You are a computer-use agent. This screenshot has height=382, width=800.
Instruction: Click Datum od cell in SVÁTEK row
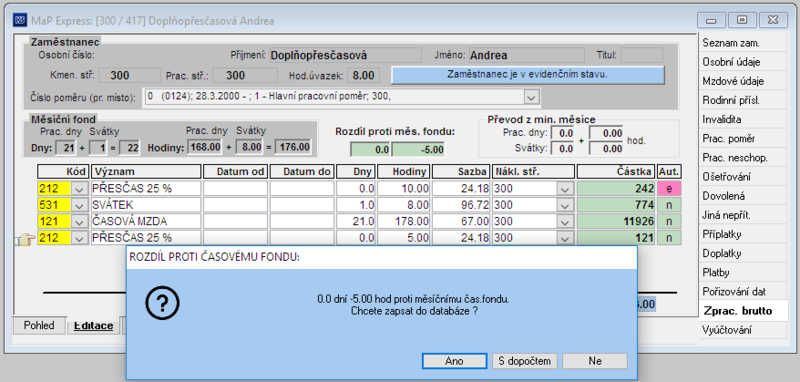(x=235, y=205)
